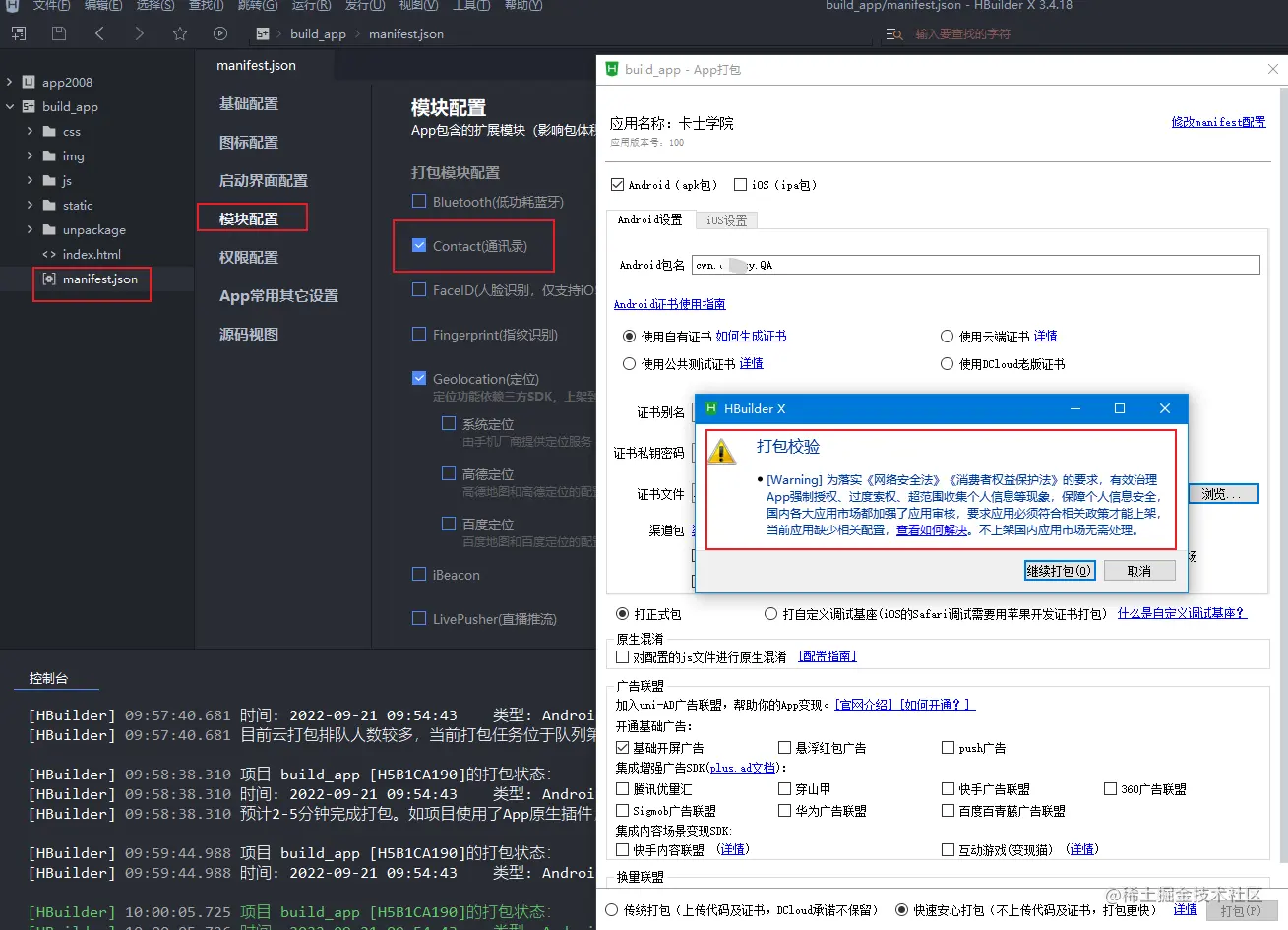Expand the unpackage folder arrow
1288x930 pixels.
coord(30,229)
